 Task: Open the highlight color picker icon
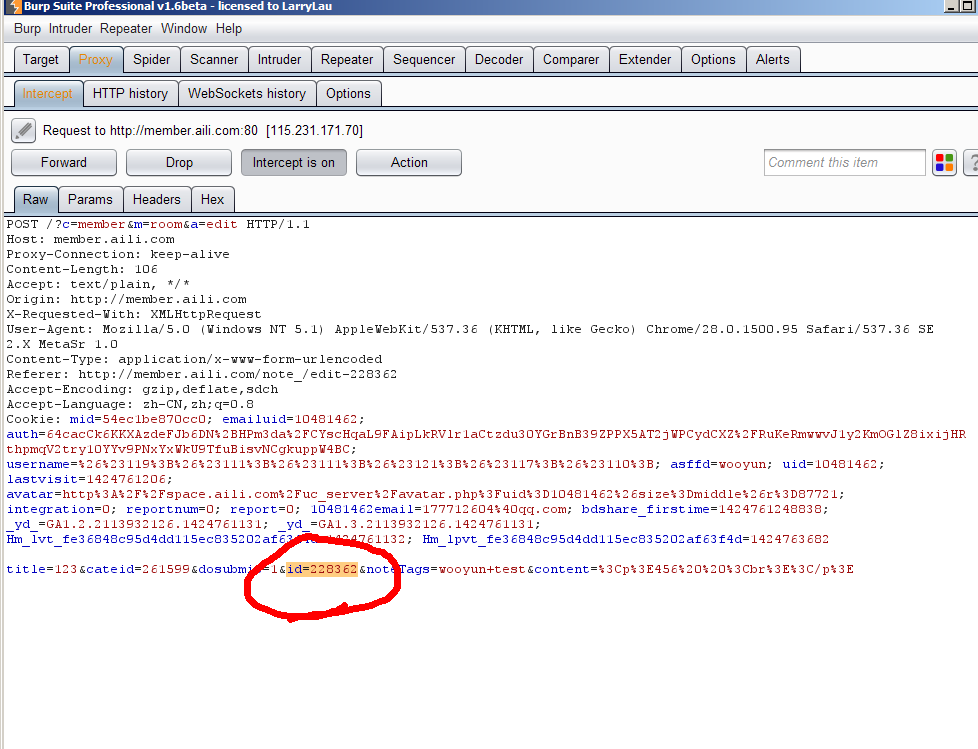click(944, 163)
